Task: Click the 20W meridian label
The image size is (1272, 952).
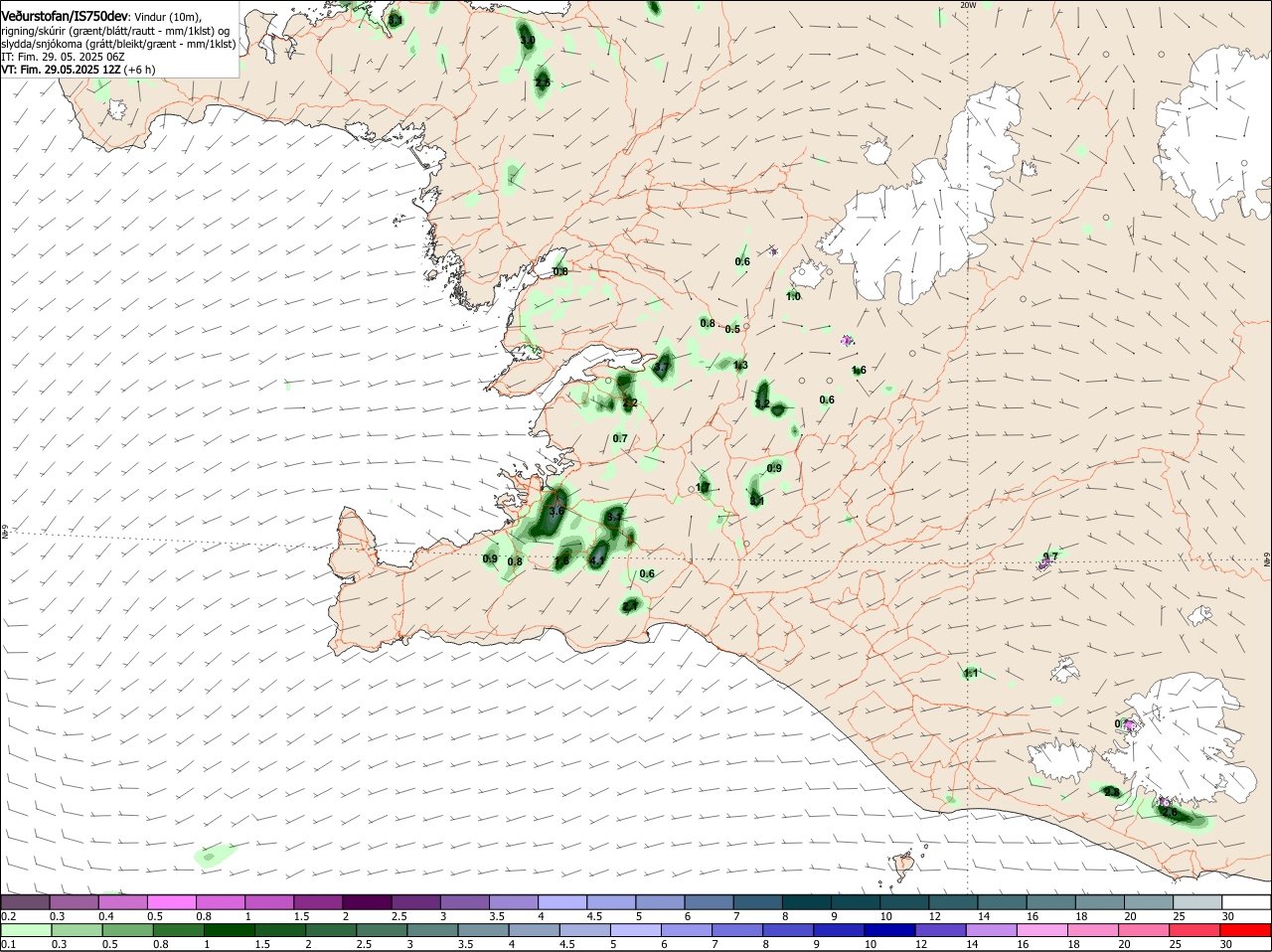Action: coord(968,5)
